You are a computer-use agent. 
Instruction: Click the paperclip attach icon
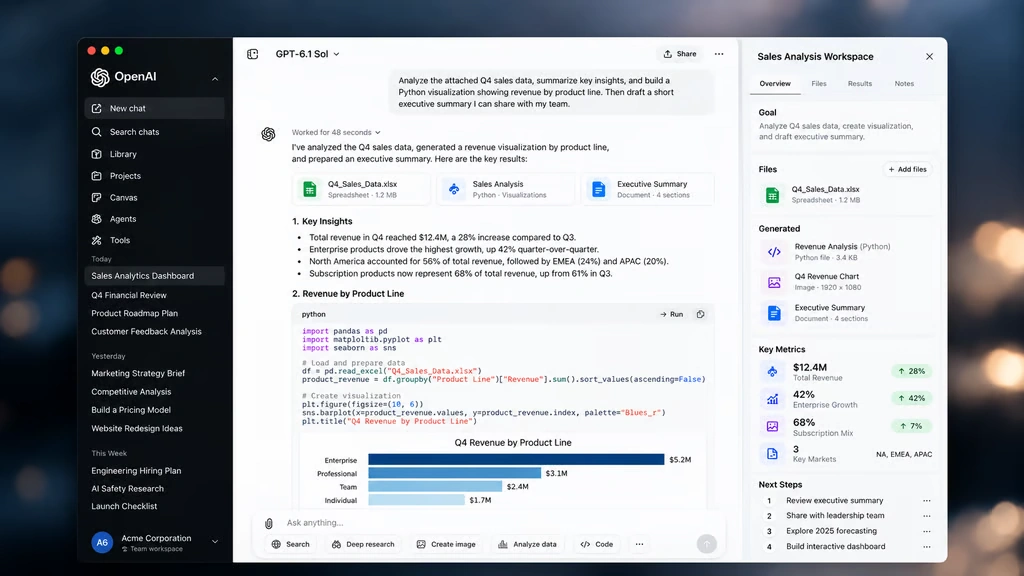[x=268, y=523]
